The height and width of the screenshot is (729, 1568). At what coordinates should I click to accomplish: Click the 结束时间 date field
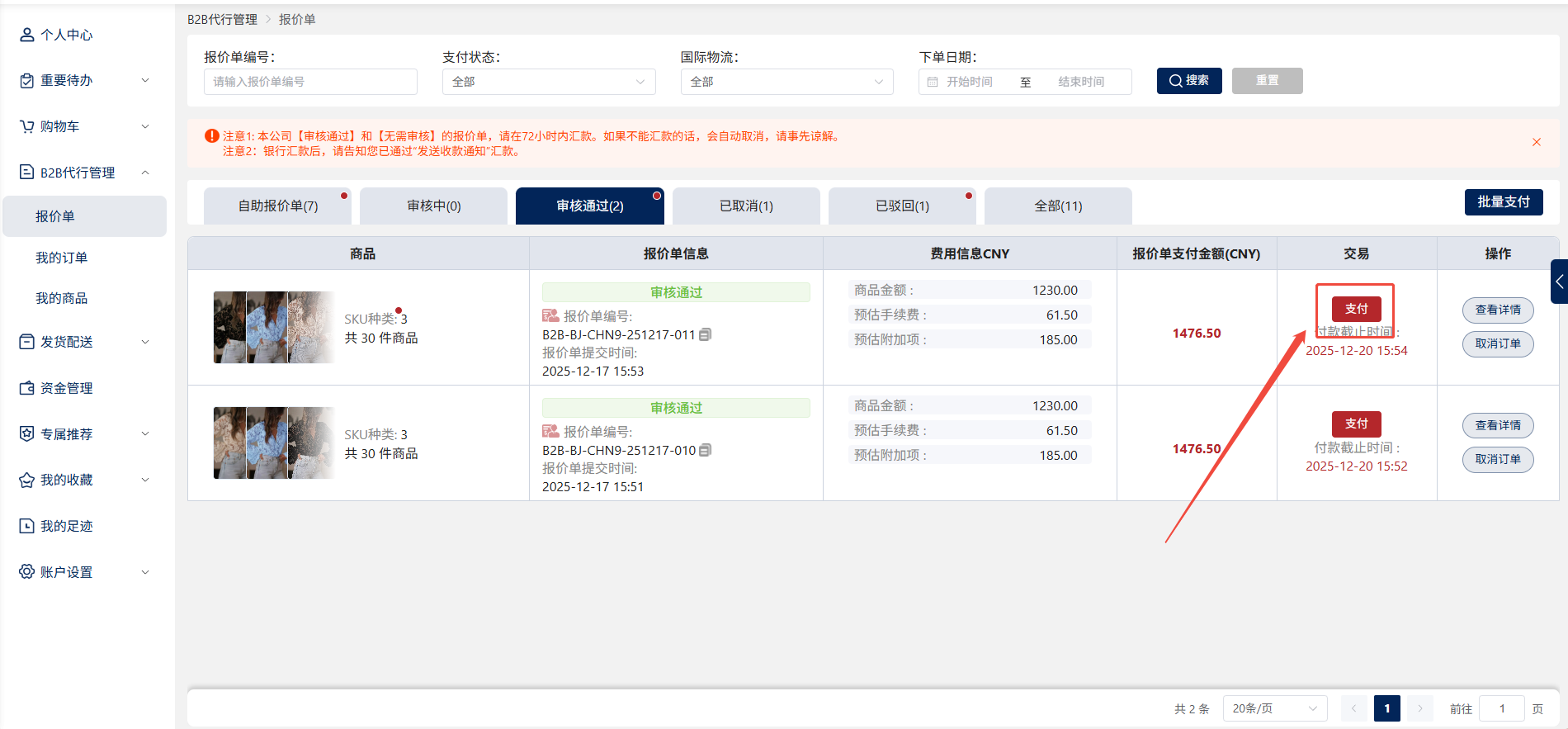1081,82
